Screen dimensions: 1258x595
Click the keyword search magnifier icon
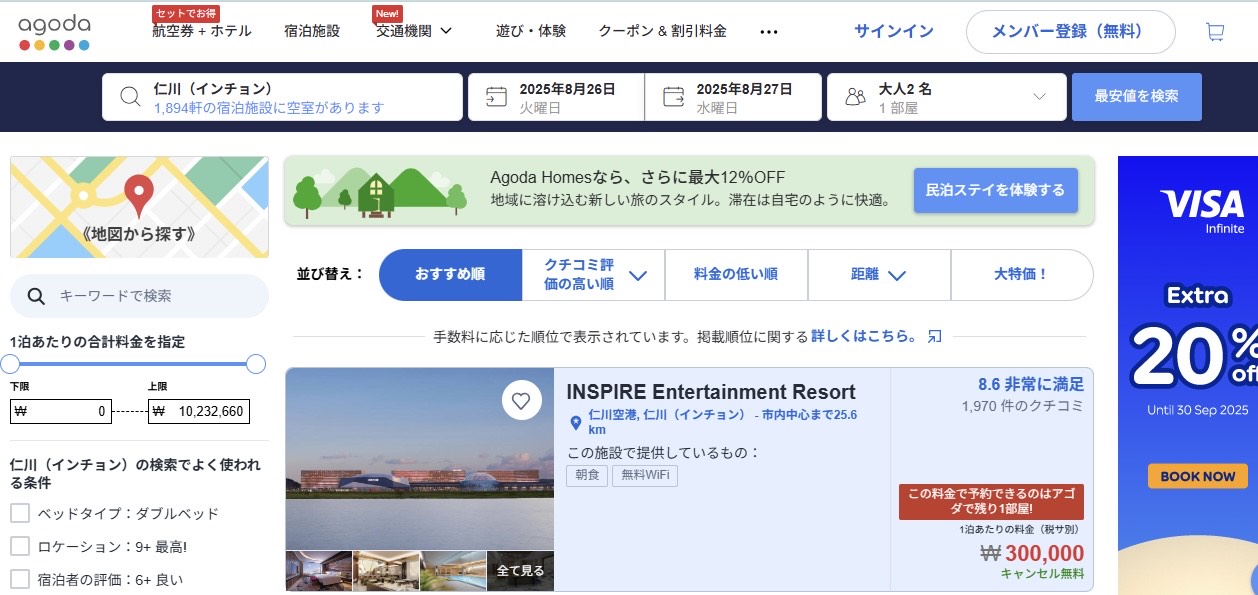click(36, 296)
